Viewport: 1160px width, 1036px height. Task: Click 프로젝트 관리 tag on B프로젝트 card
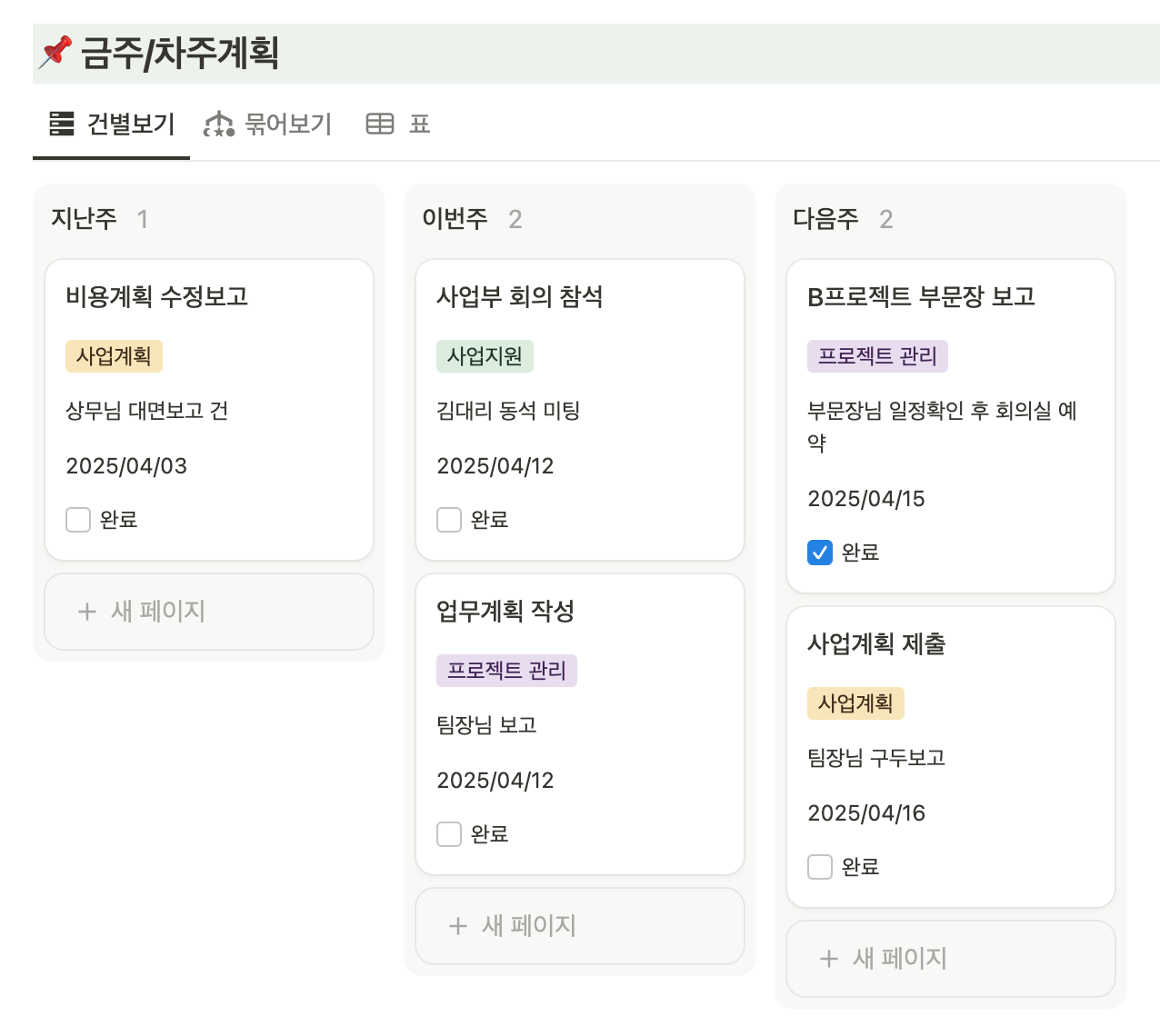click(x=877, y=356)
